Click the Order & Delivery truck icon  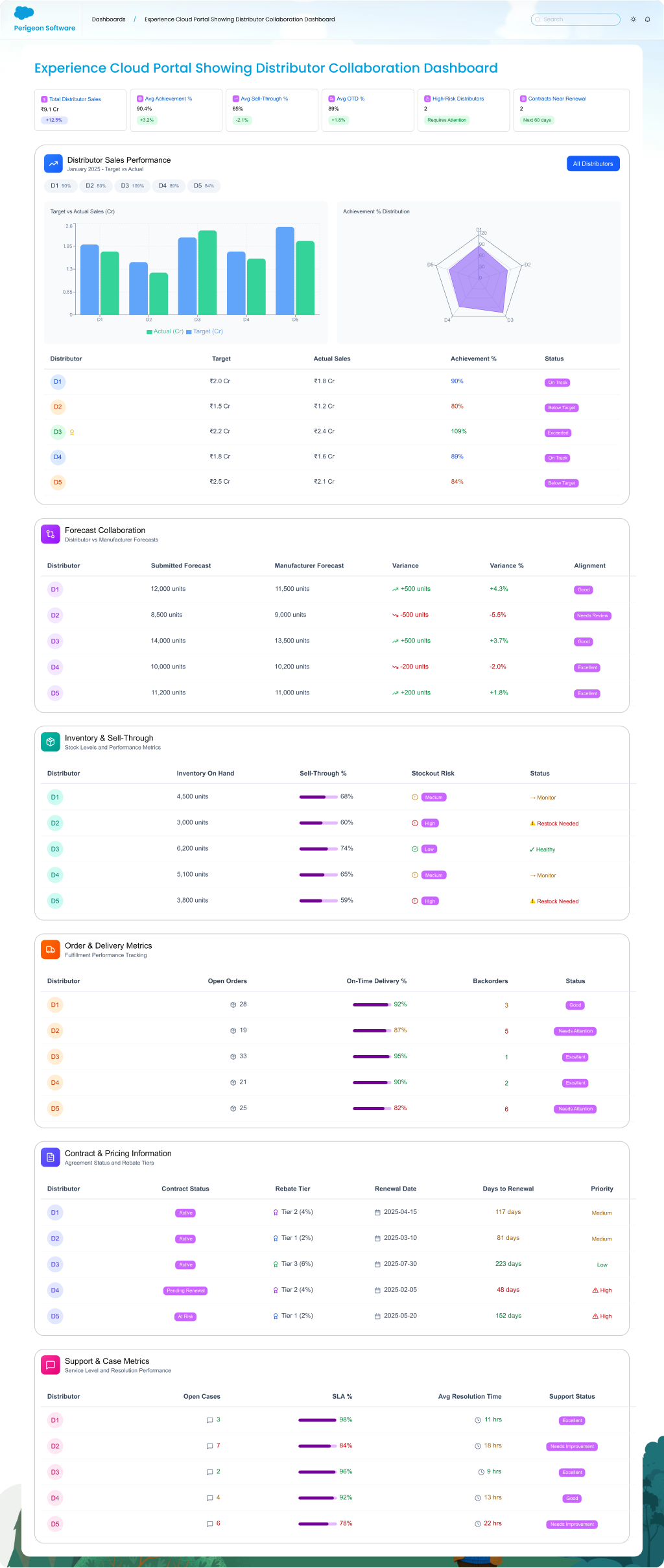click(x=50, y=949)
